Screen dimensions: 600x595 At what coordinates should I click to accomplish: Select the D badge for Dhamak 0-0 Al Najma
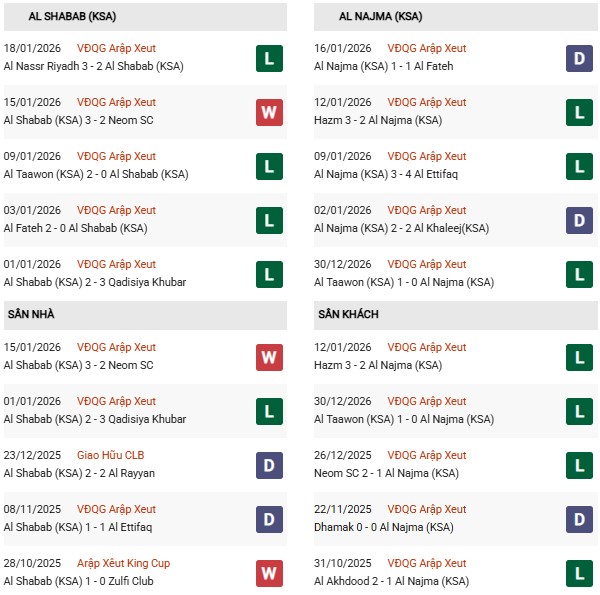click(x=577, y=519)
